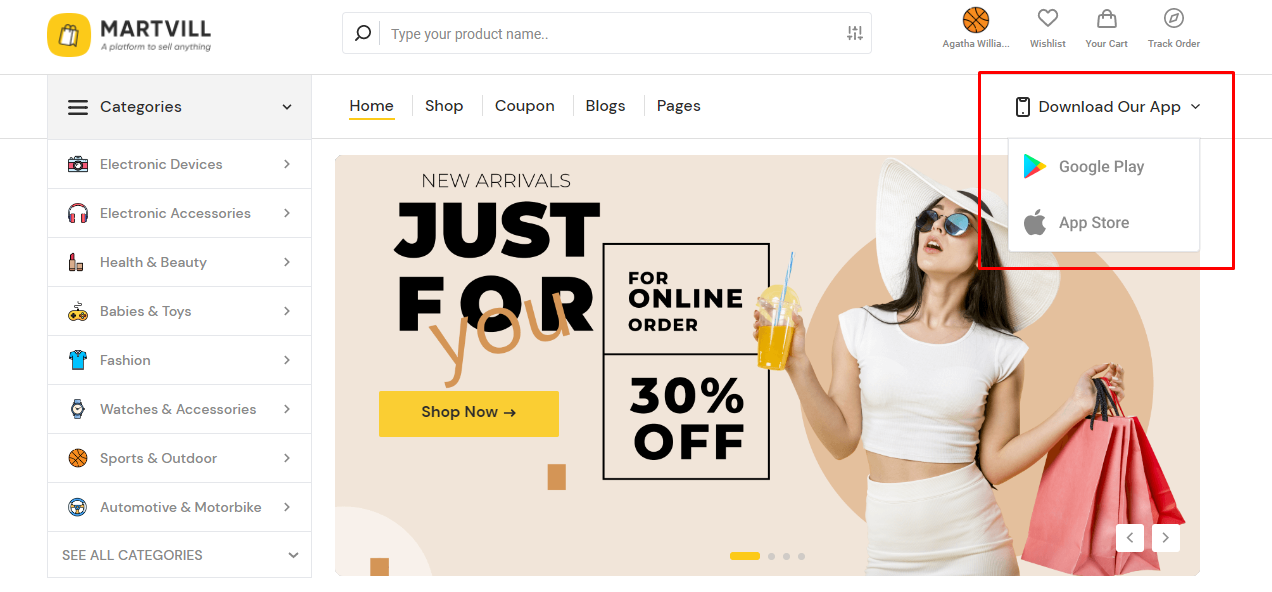Click the search magnifier icon

[x=363, y=33]
